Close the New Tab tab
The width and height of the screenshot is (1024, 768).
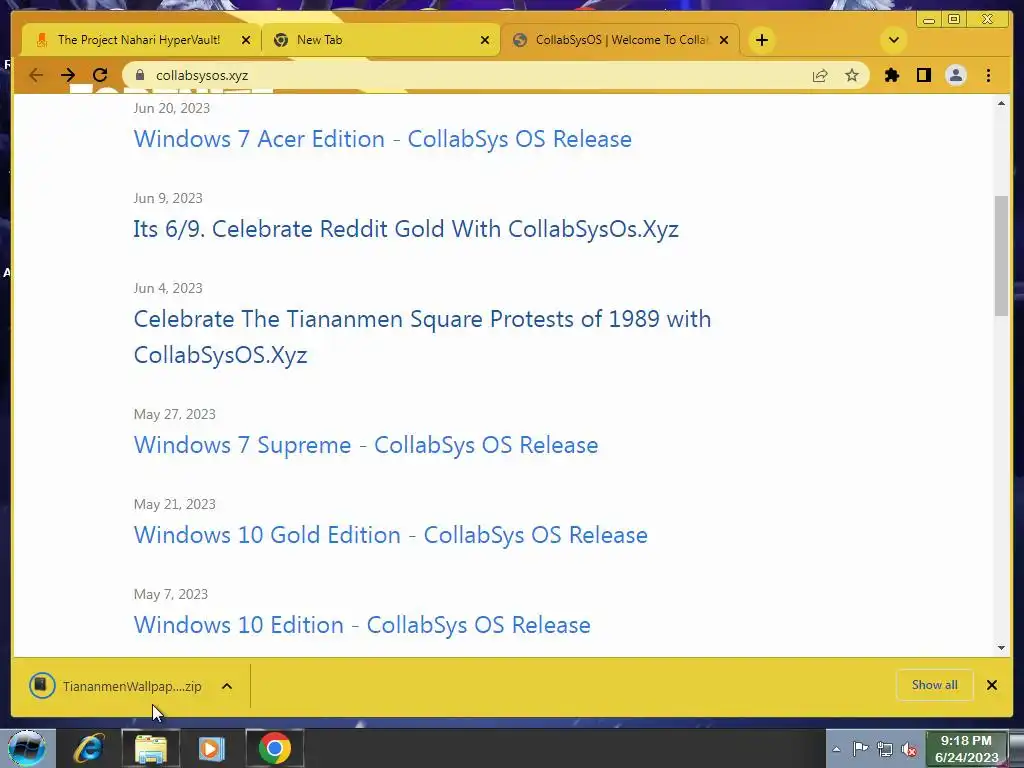[x=485, y=40]
